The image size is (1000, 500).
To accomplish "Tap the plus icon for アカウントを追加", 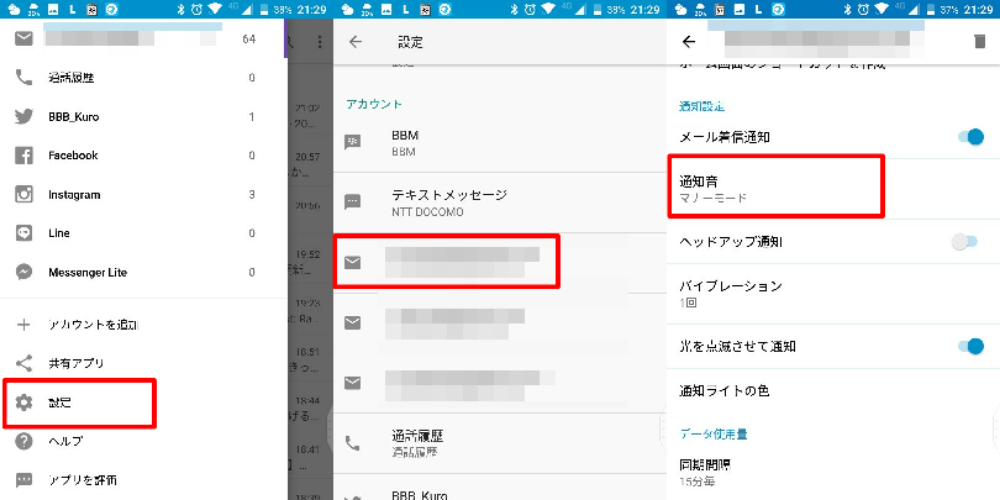I will click(25, 325).
